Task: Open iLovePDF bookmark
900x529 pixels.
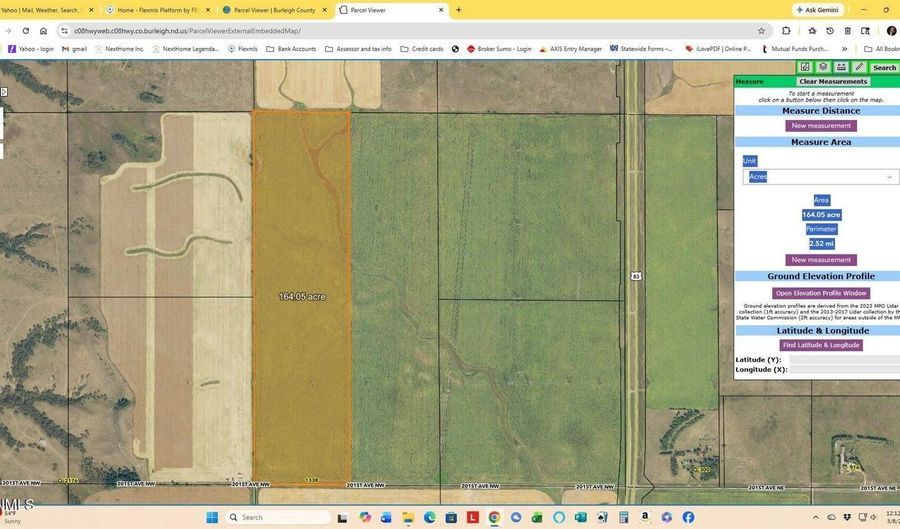Action: (718, 49)
